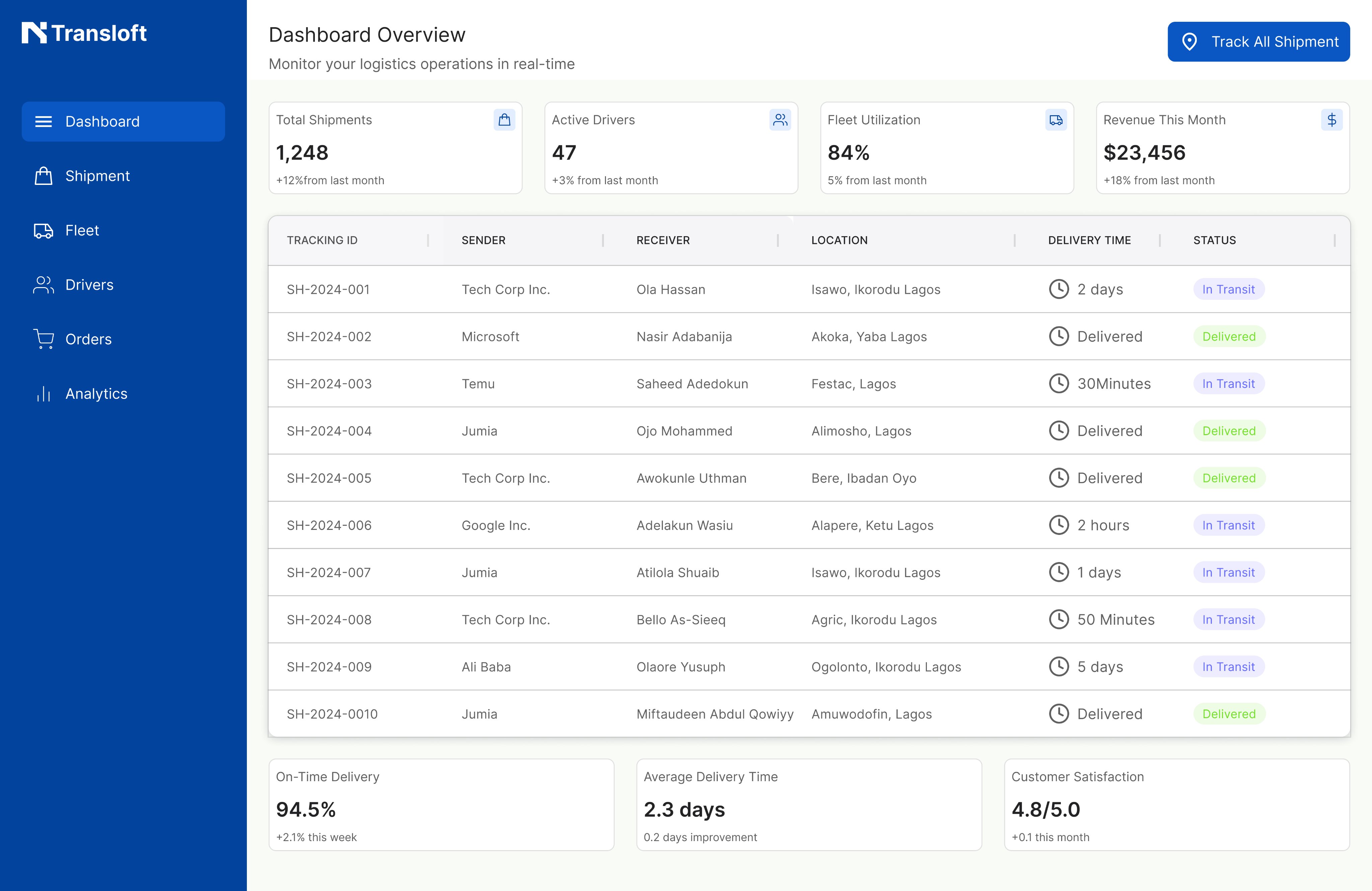Select tracking ID SH-2024-006 row
The width and height of the screenshot is (1372, 891).
pyautogui.click(x=329, y=526)
